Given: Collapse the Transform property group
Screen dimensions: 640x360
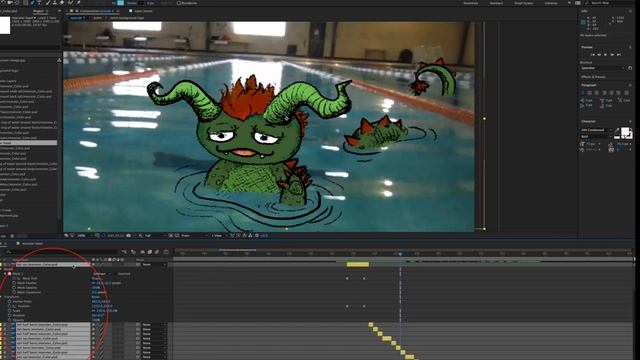Looking at the screenshot, I should 2,297.
